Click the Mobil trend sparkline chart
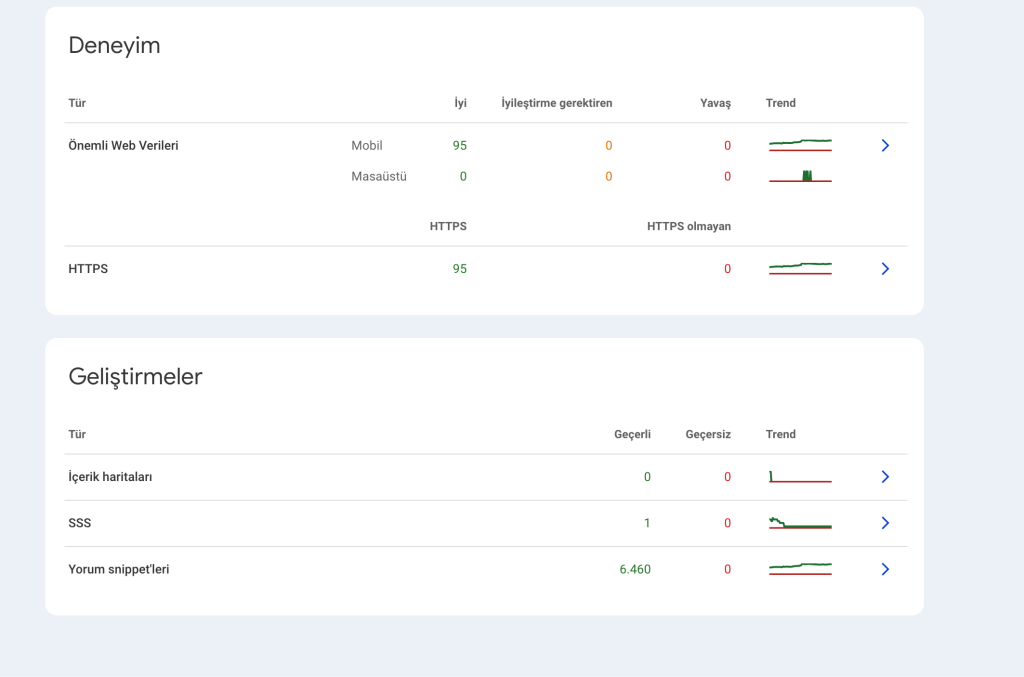Viewport: 1024px width, 677px height. point(800,146)
